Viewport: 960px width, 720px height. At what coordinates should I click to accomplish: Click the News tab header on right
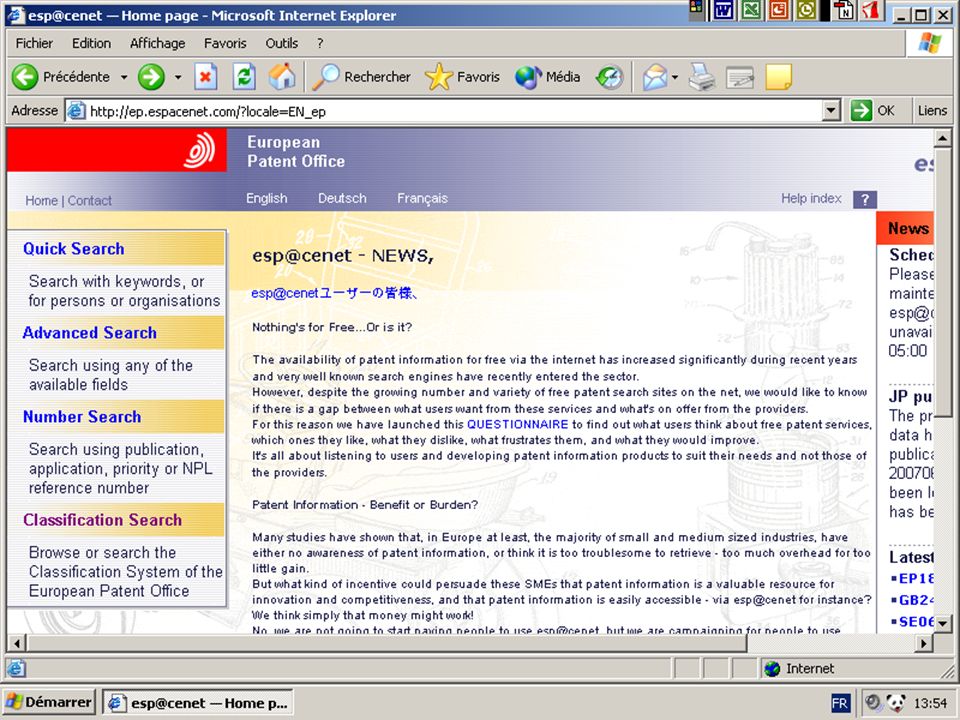[906, 228]
